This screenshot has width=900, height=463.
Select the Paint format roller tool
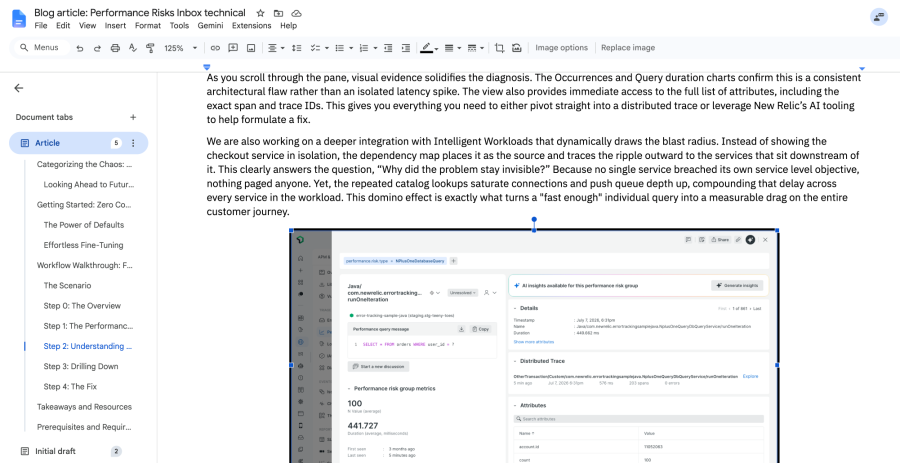tap(150, 48)
